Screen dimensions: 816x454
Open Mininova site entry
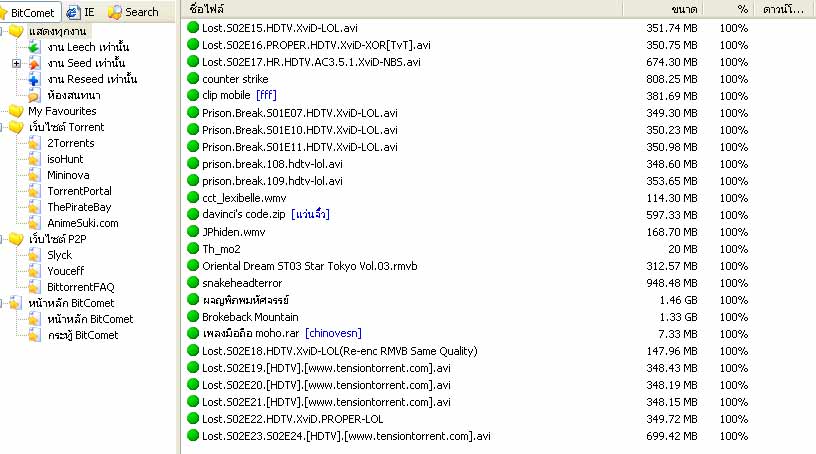tap(68, 175)
